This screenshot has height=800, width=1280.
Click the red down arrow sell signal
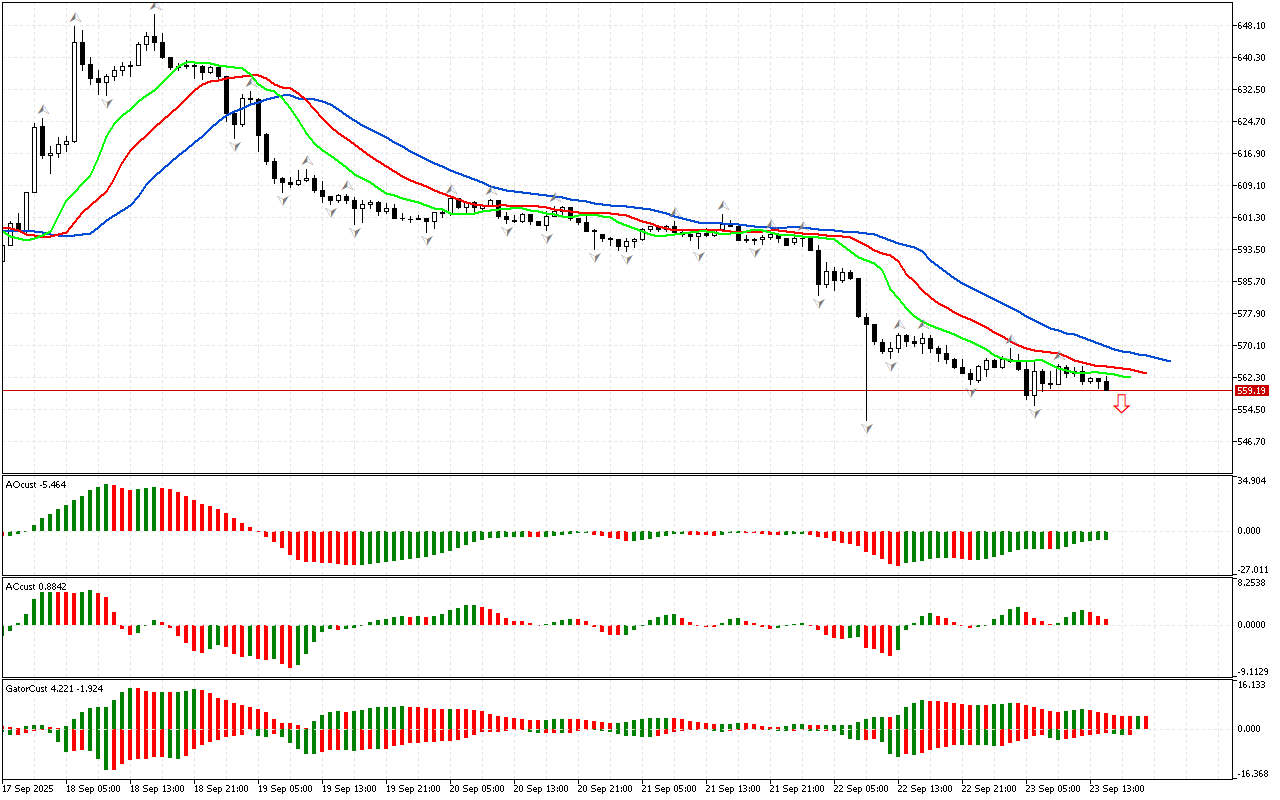coord(1122,404)
